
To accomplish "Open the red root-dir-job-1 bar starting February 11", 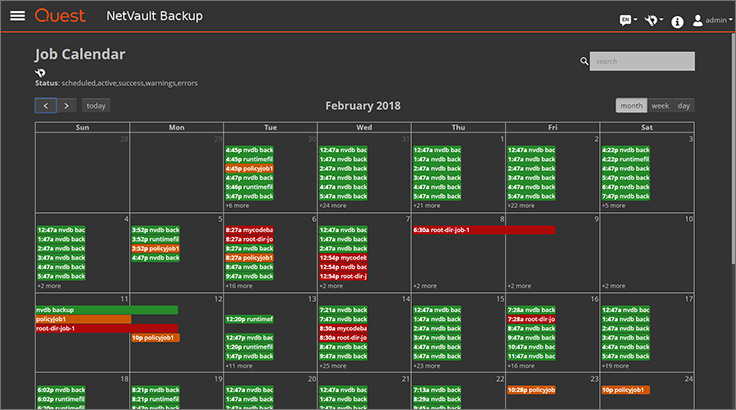I will coord(107,329).
